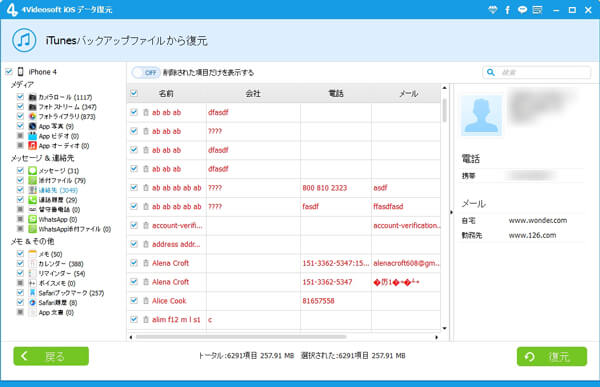Select phone 151-3362-5347 without extra number

pyautogui.click(x=327, y=282)
